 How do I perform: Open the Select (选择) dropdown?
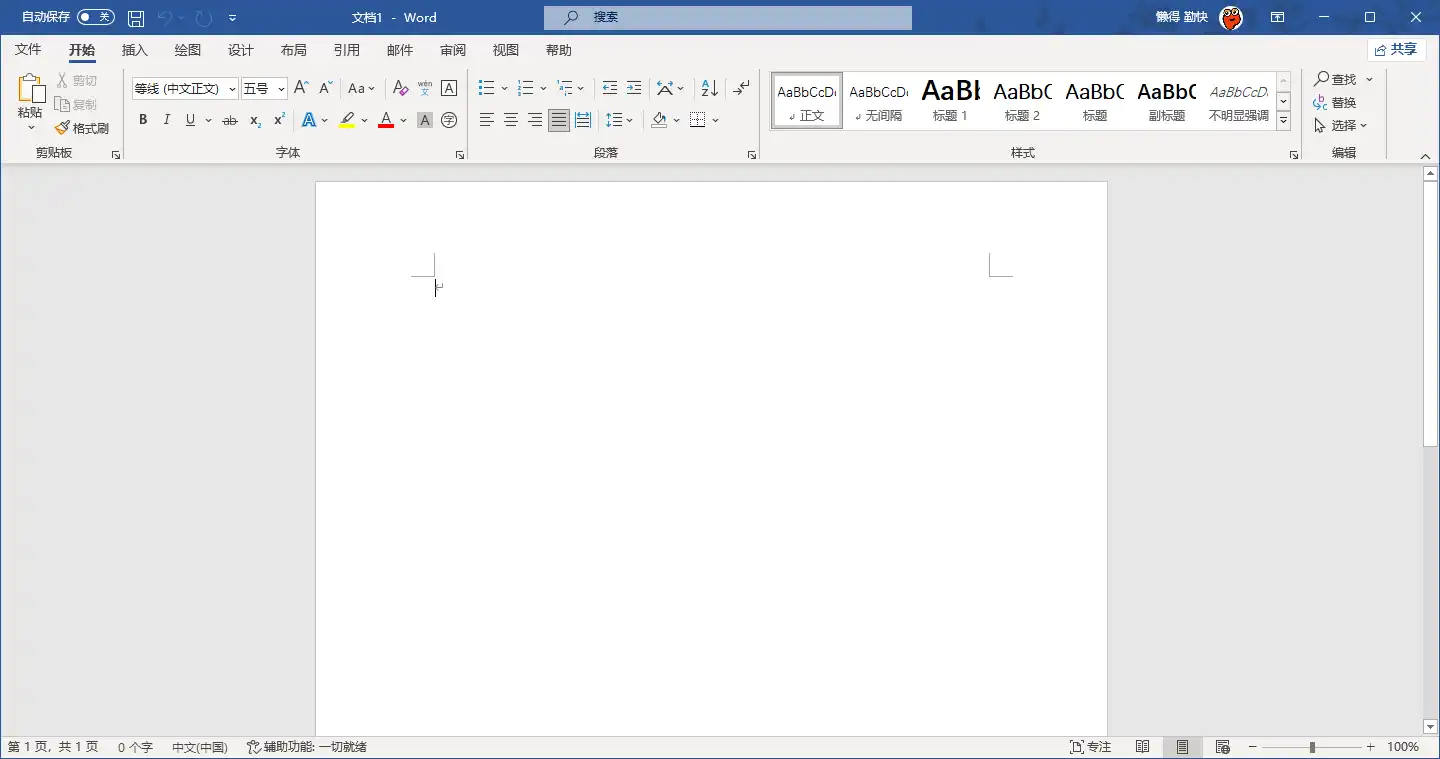1342,125
